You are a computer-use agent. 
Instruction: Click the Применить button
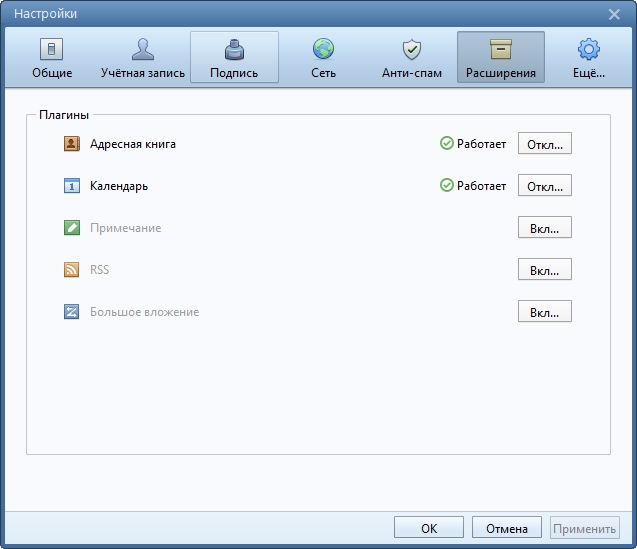tap(585, 527)
